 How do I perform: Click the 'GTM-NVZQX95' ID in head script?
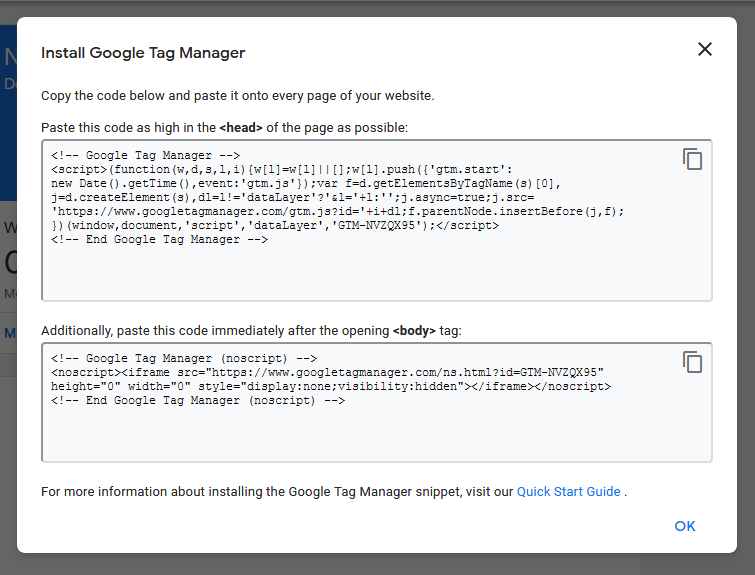tap(377, 225)
